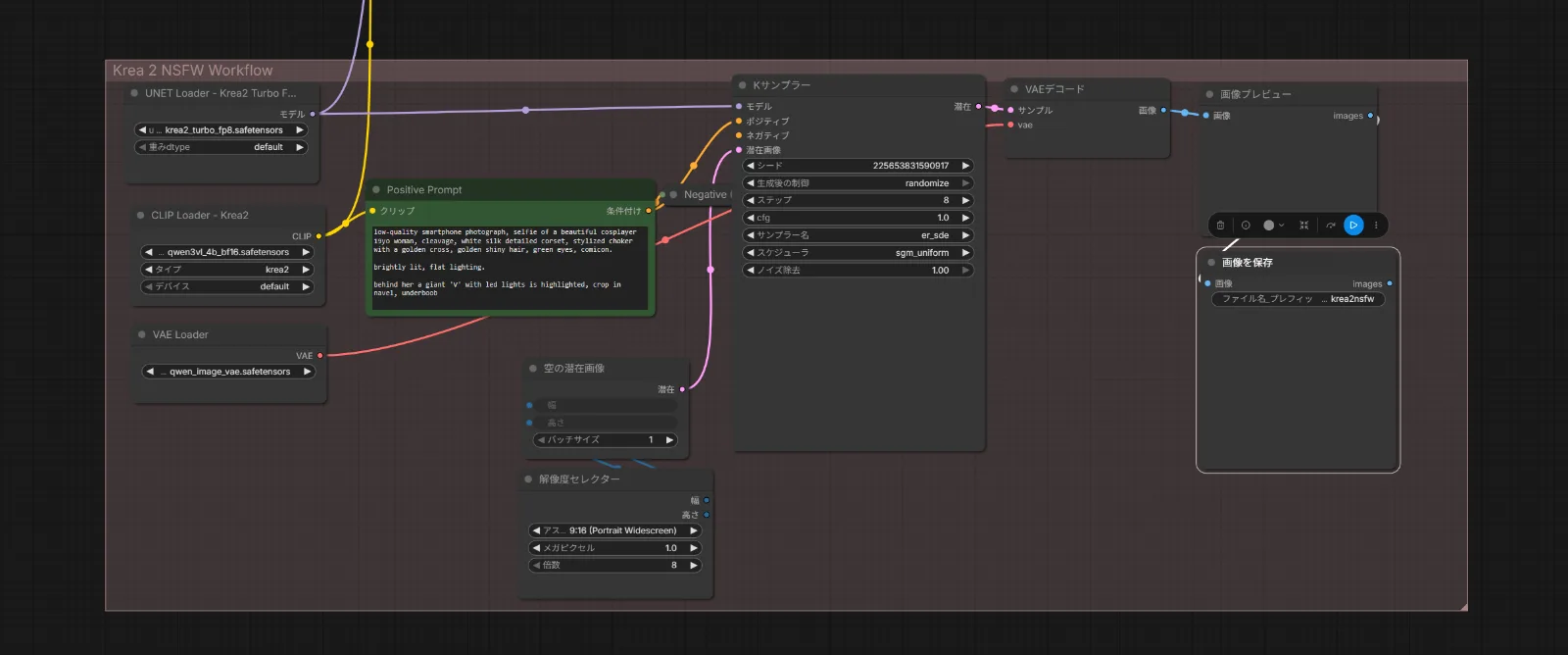Viewport: 1568px width, 655px height.
Task: Open 生成後の制御 randomize dropdown
Action: tap(858, 183)
